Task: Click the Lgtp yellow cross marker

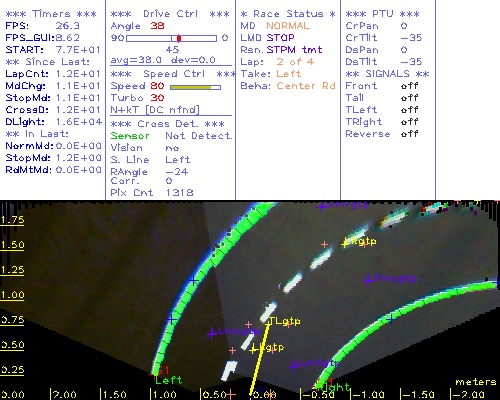Action: point(253,349)
